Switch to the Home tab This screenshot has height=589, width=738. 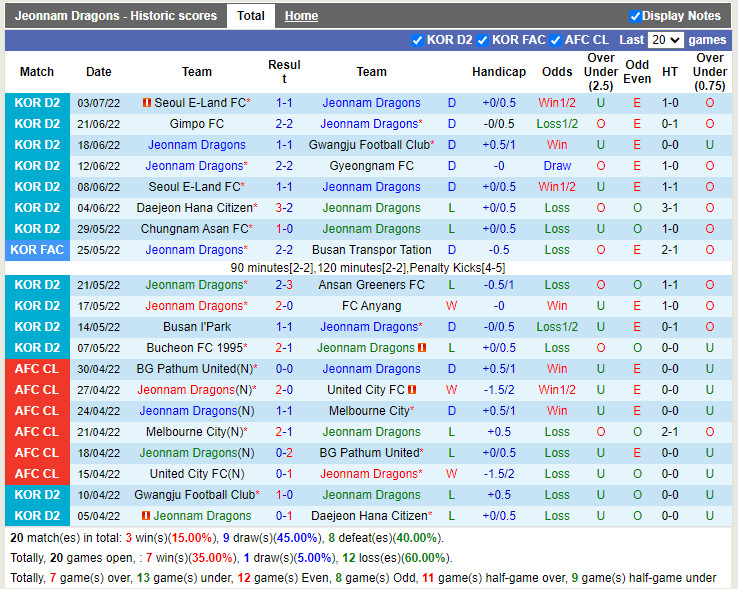(301, 16)
